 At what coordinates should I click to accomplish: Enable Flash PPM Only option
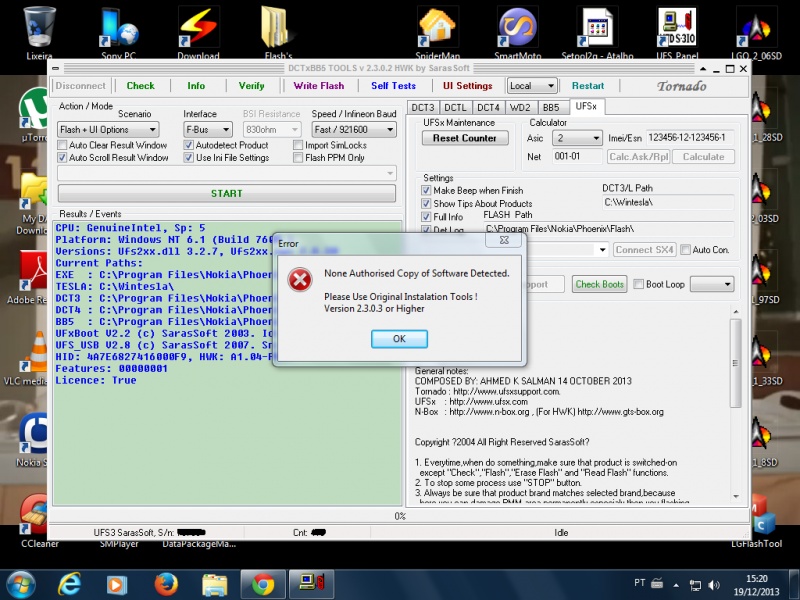coord(298,158)
